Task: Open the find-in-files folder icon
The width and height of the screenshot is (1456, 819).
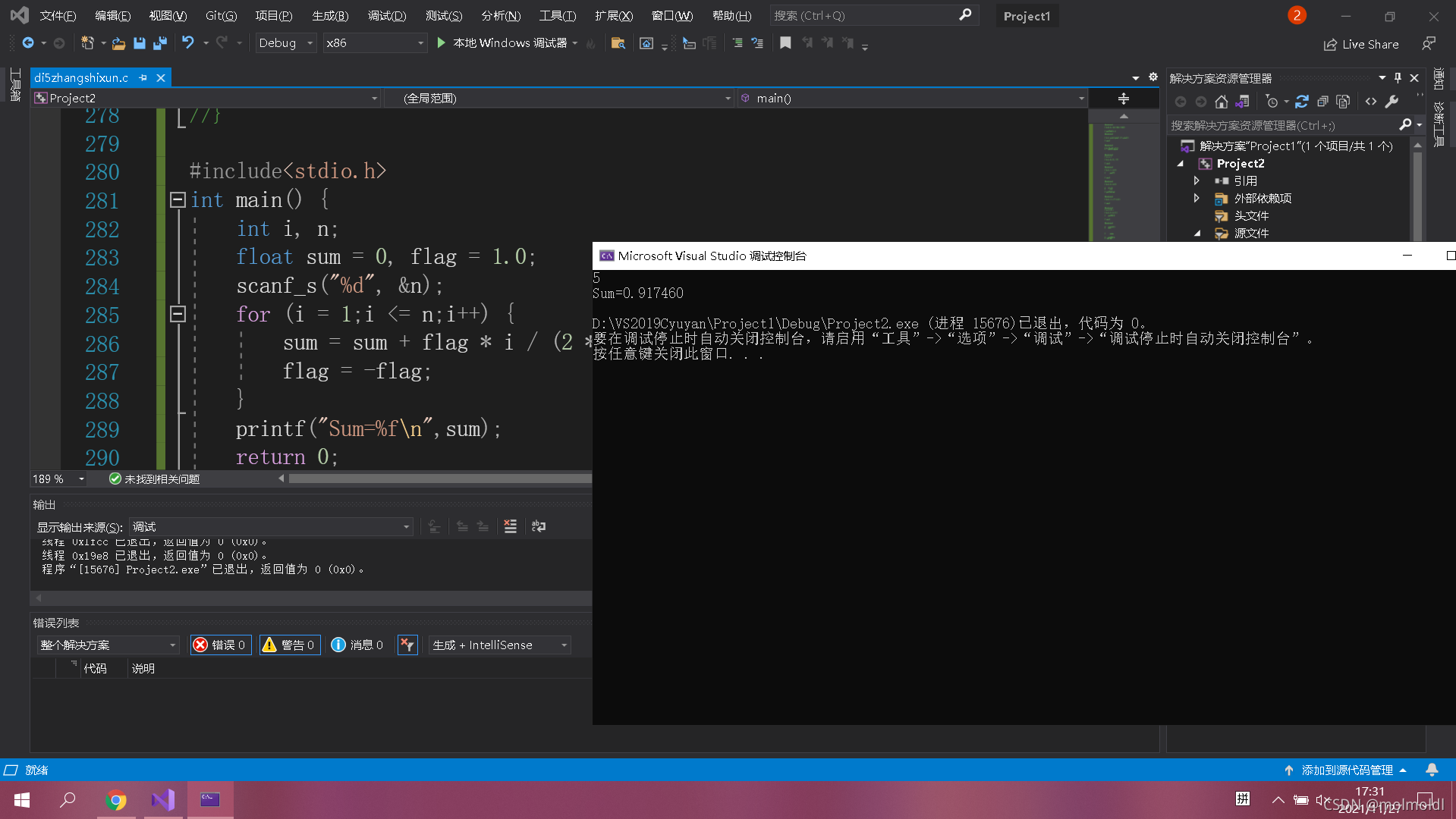Action: [x=618, y=43]
